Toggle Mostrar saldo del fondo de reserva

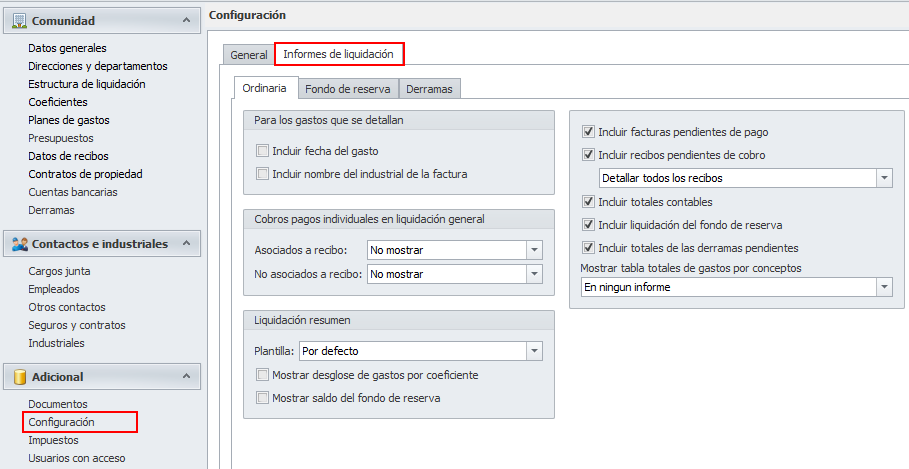coord(263,398)
